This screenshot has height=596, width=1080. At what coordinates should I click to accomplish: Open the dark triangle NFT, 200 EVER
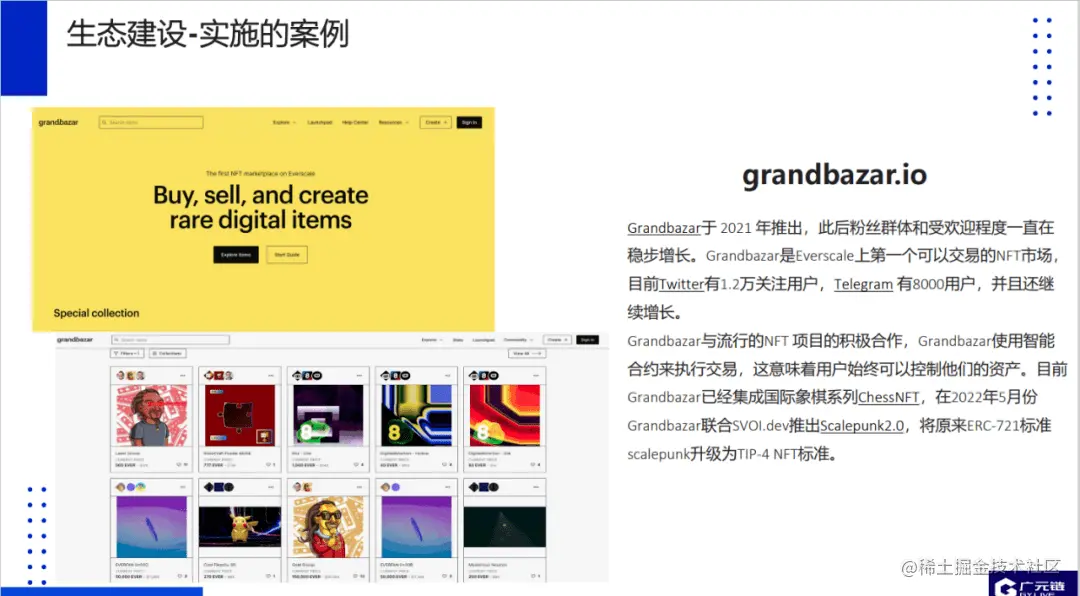click(x=504, y=527)
